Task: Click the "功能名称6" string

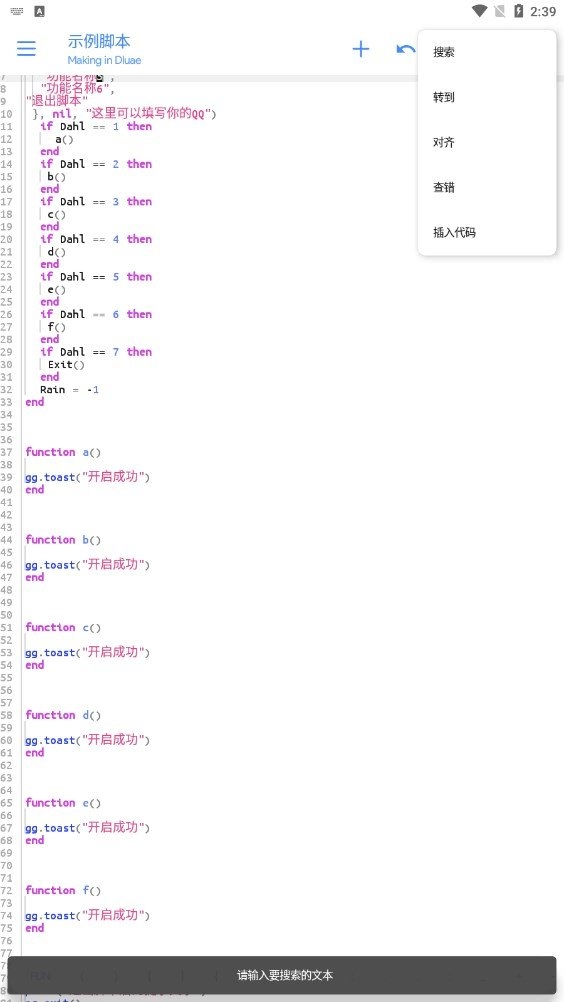Action: [75, 88]
